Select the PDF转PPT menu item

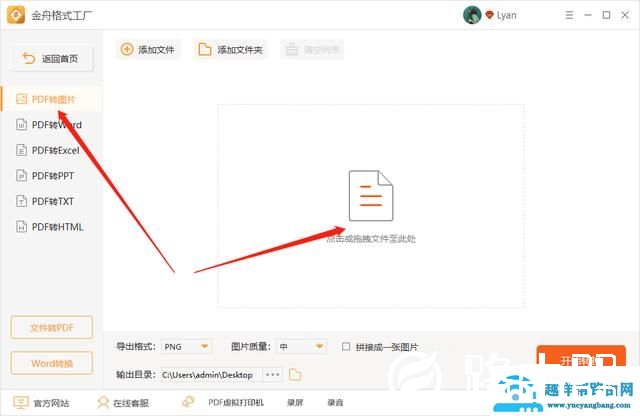(x=51, y=176)
